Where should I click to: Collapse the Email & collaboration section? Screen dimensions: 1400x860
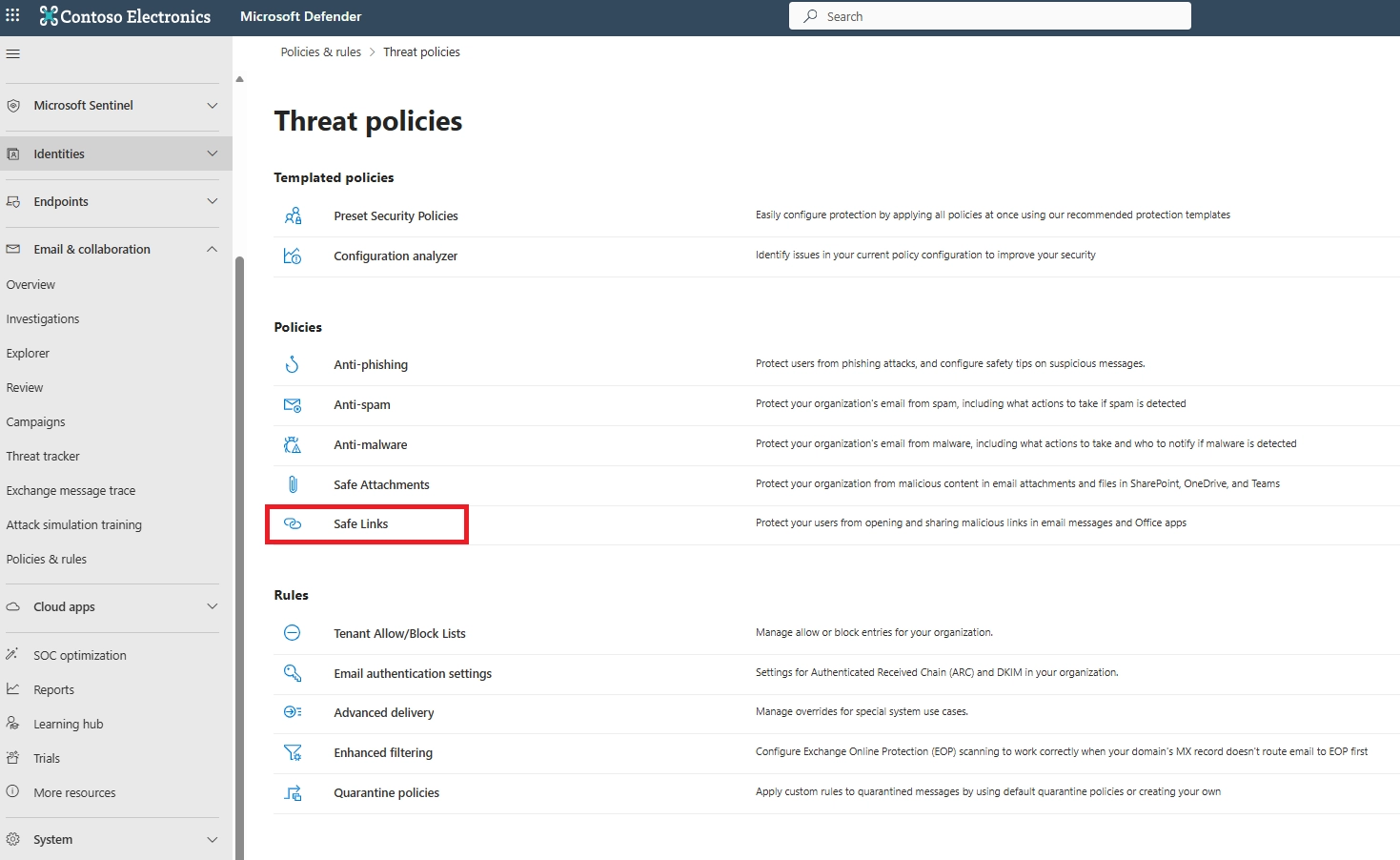[212, 249]
